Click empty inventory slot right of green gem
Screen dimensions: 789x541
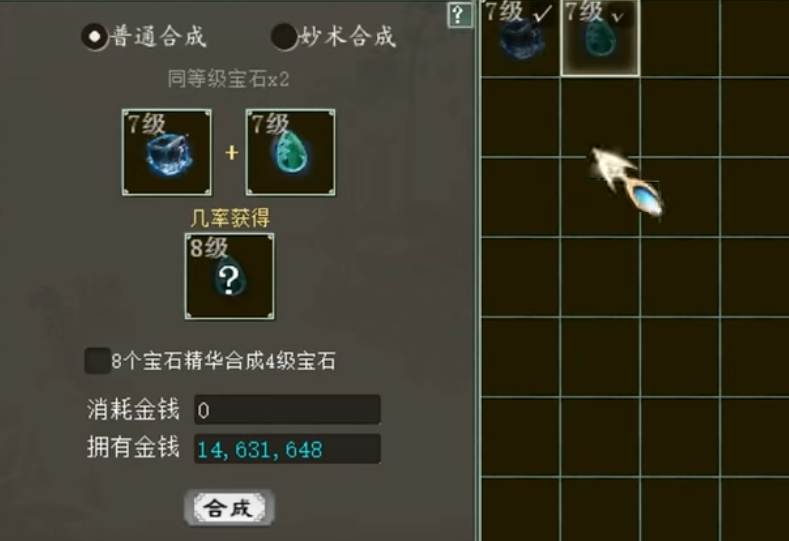[680, 38]
